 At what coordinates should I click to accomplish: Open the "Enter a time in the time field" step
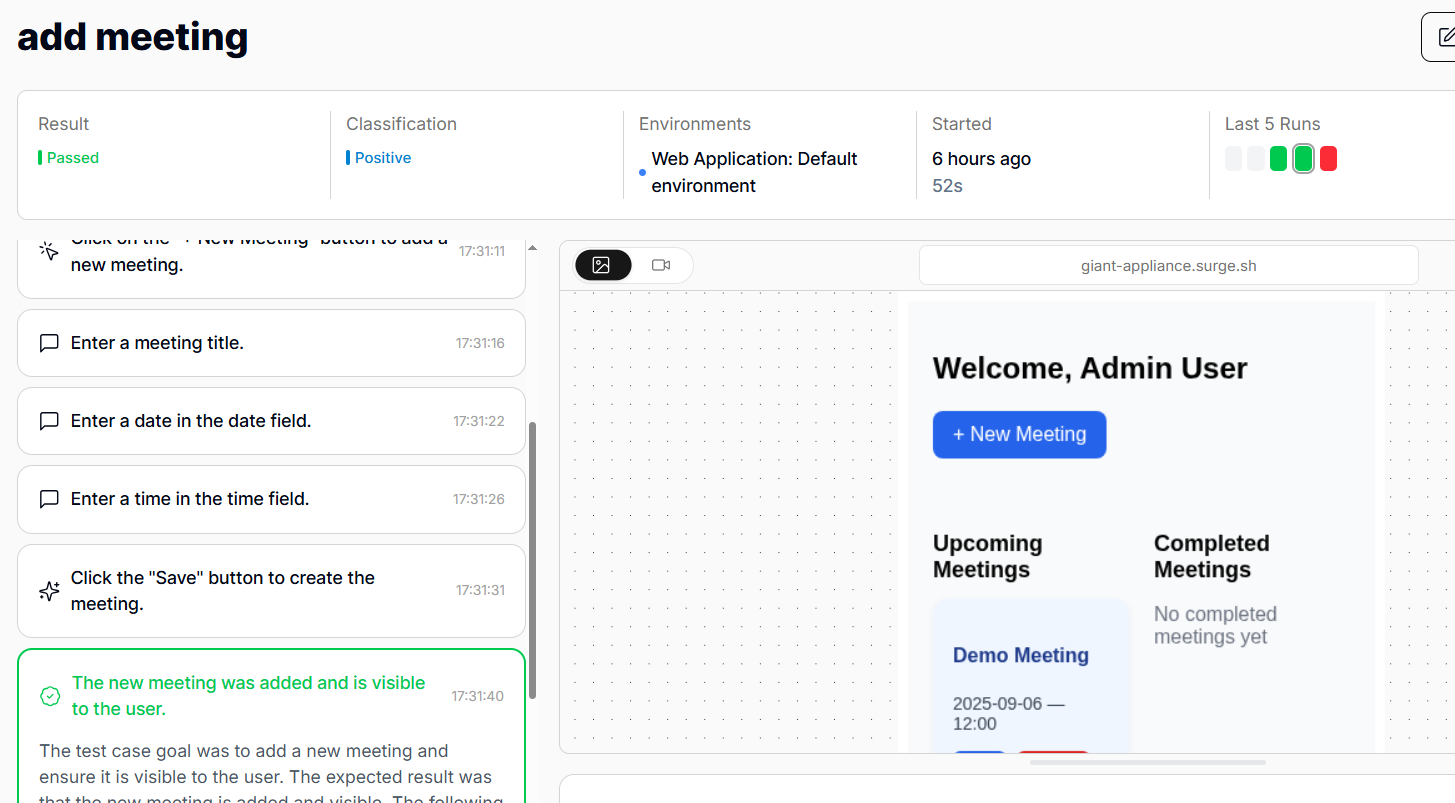[190, 499]
